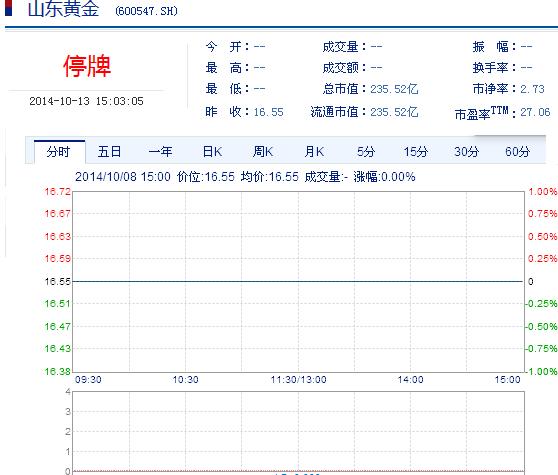Click the 换手率 label

pos(494,68)
